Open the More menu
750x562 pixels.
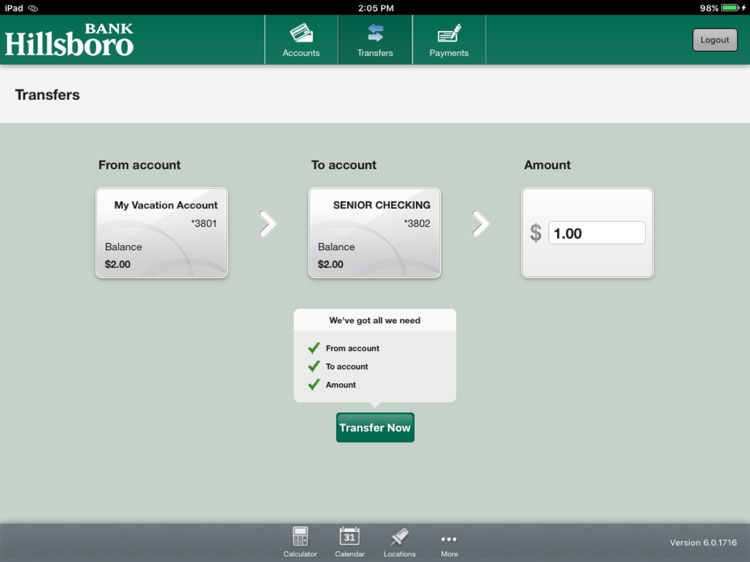click(x=449, y=544)
